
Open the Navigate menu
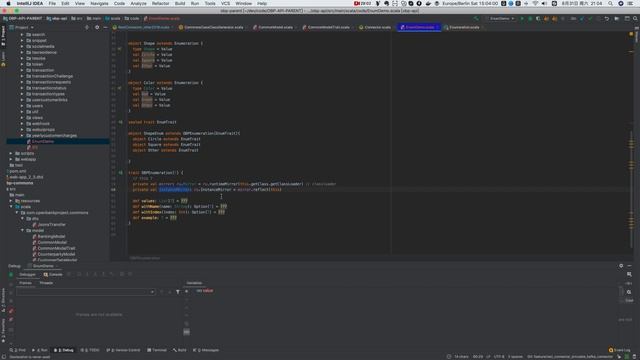(x=99, y=3)
